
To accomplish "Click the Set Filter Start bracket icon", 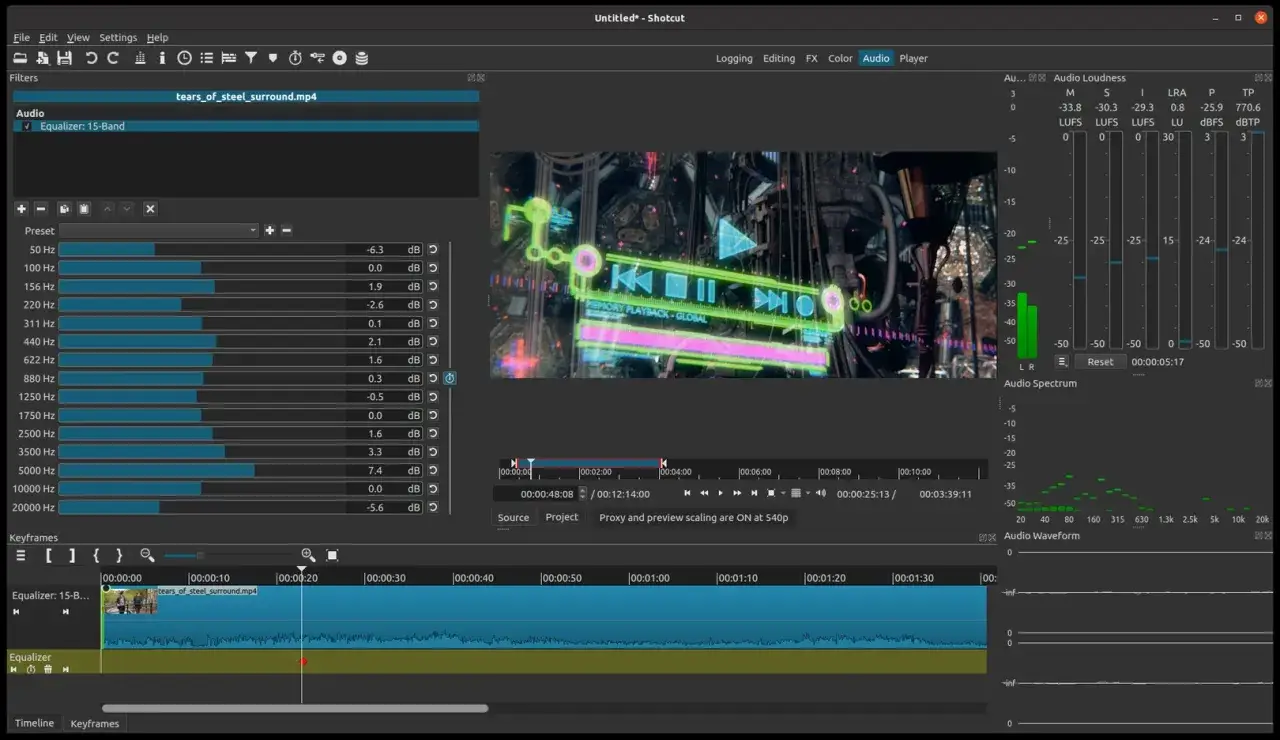I will 50,556.
